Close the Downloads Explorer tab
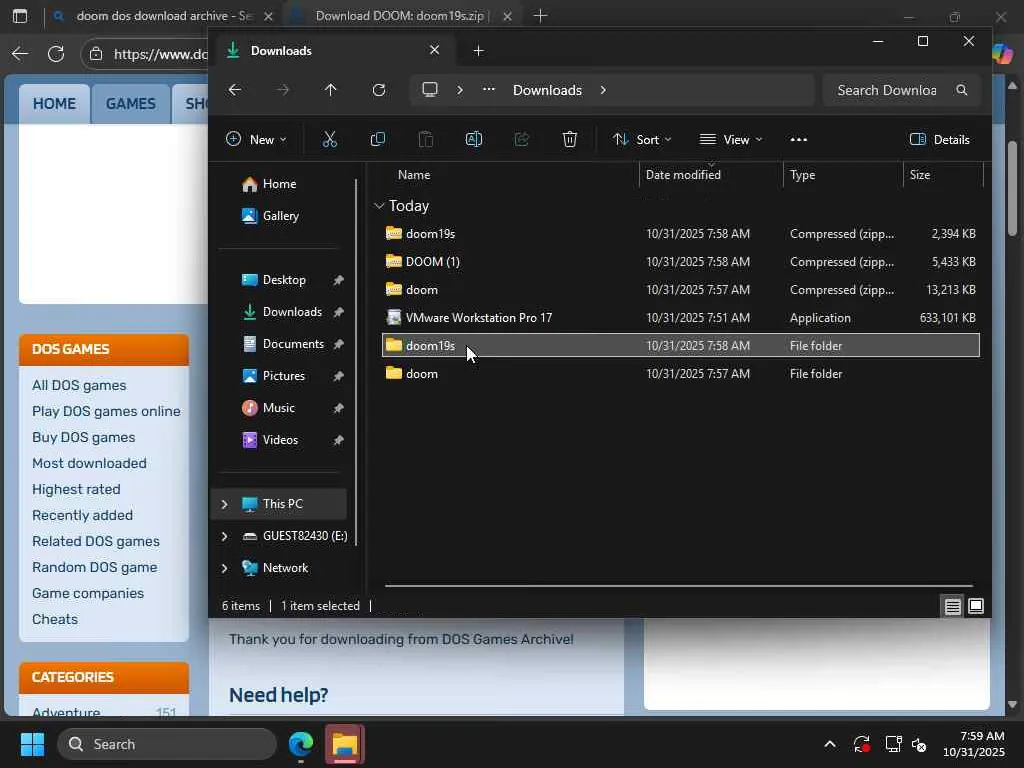1024x768 pixels. 434,50
